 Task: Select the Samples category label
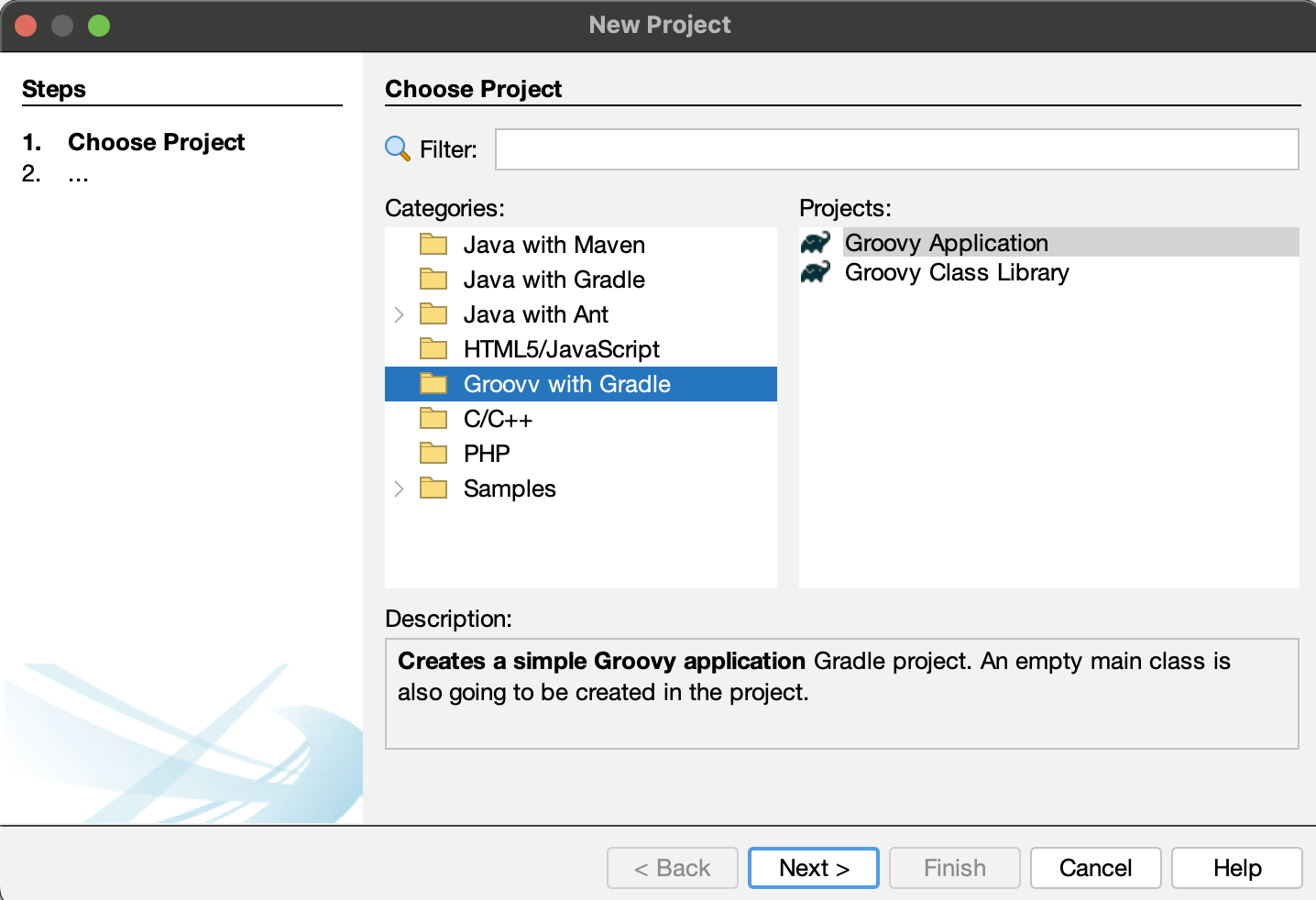point(510,488)
